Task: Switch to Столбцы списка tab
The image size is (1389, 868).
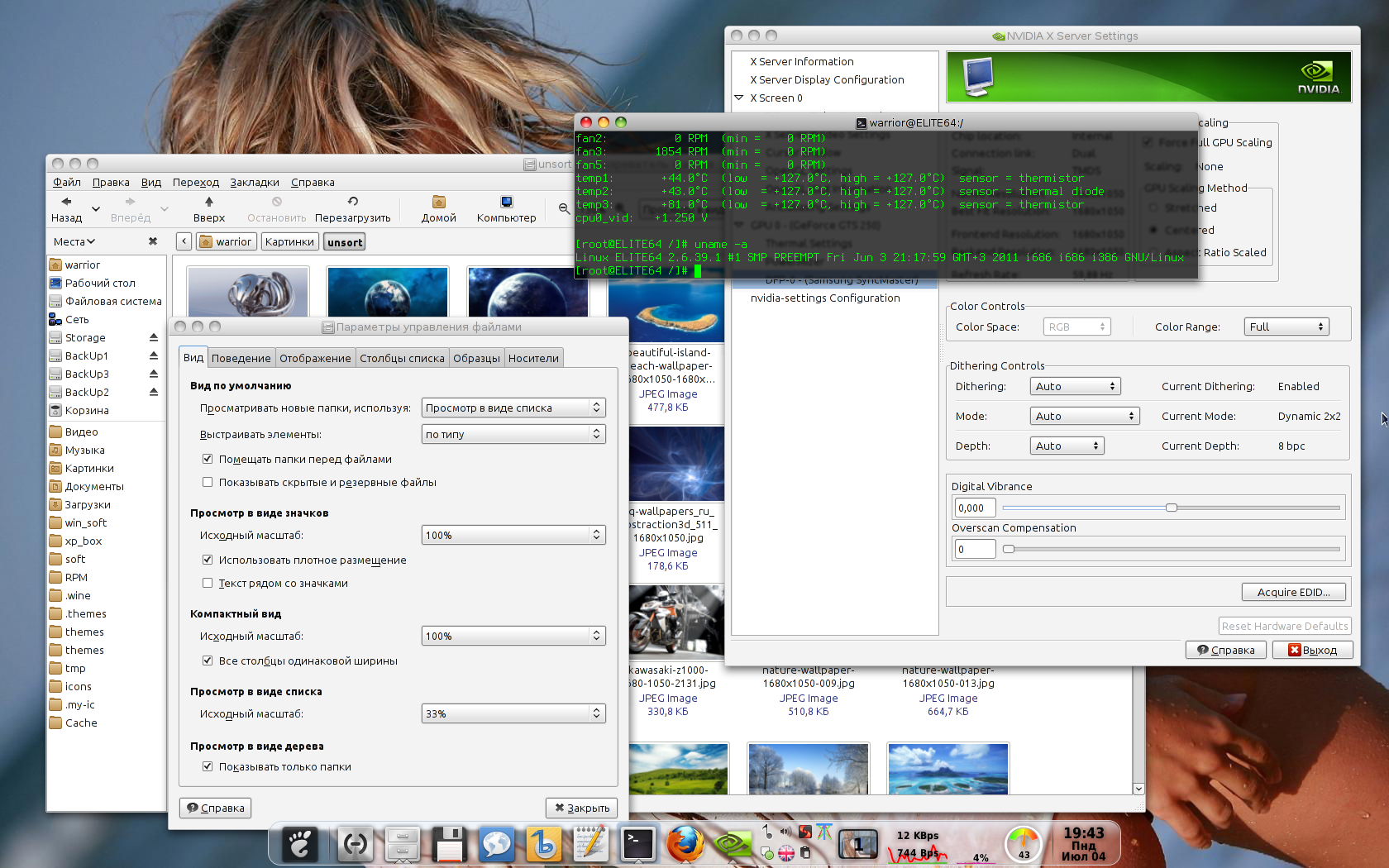Action: pos(402,358)
